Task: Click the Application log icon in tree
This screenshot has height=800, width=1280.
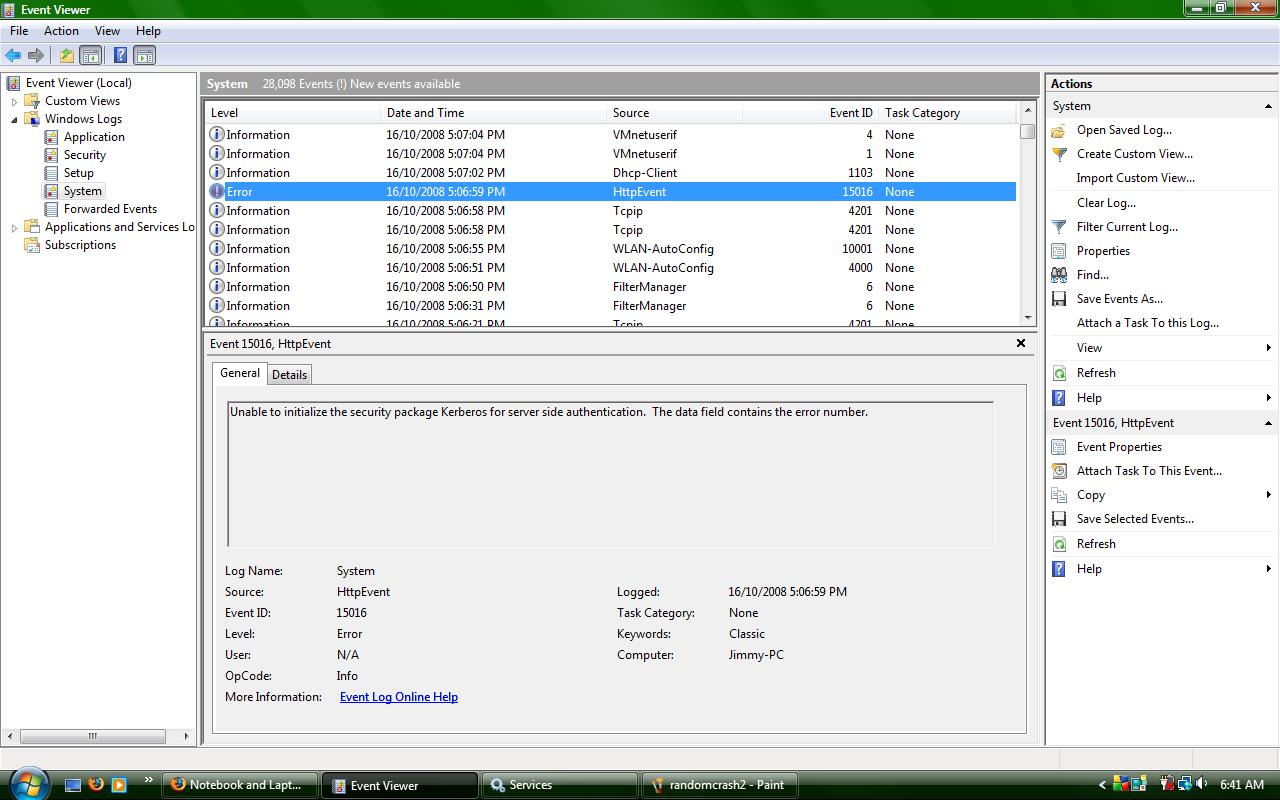Action: pyautogui.click(x=52, y=137)
